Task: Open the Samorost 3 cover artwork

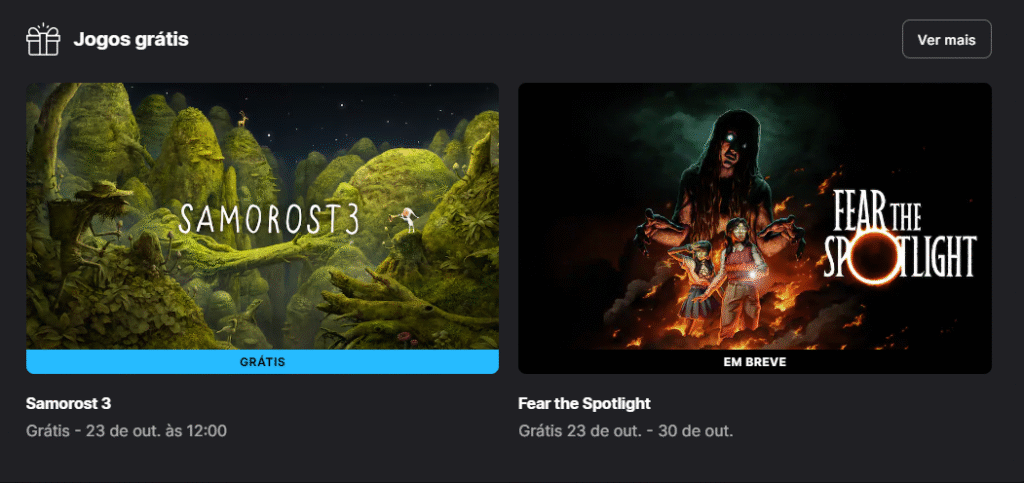Action: 263,216
